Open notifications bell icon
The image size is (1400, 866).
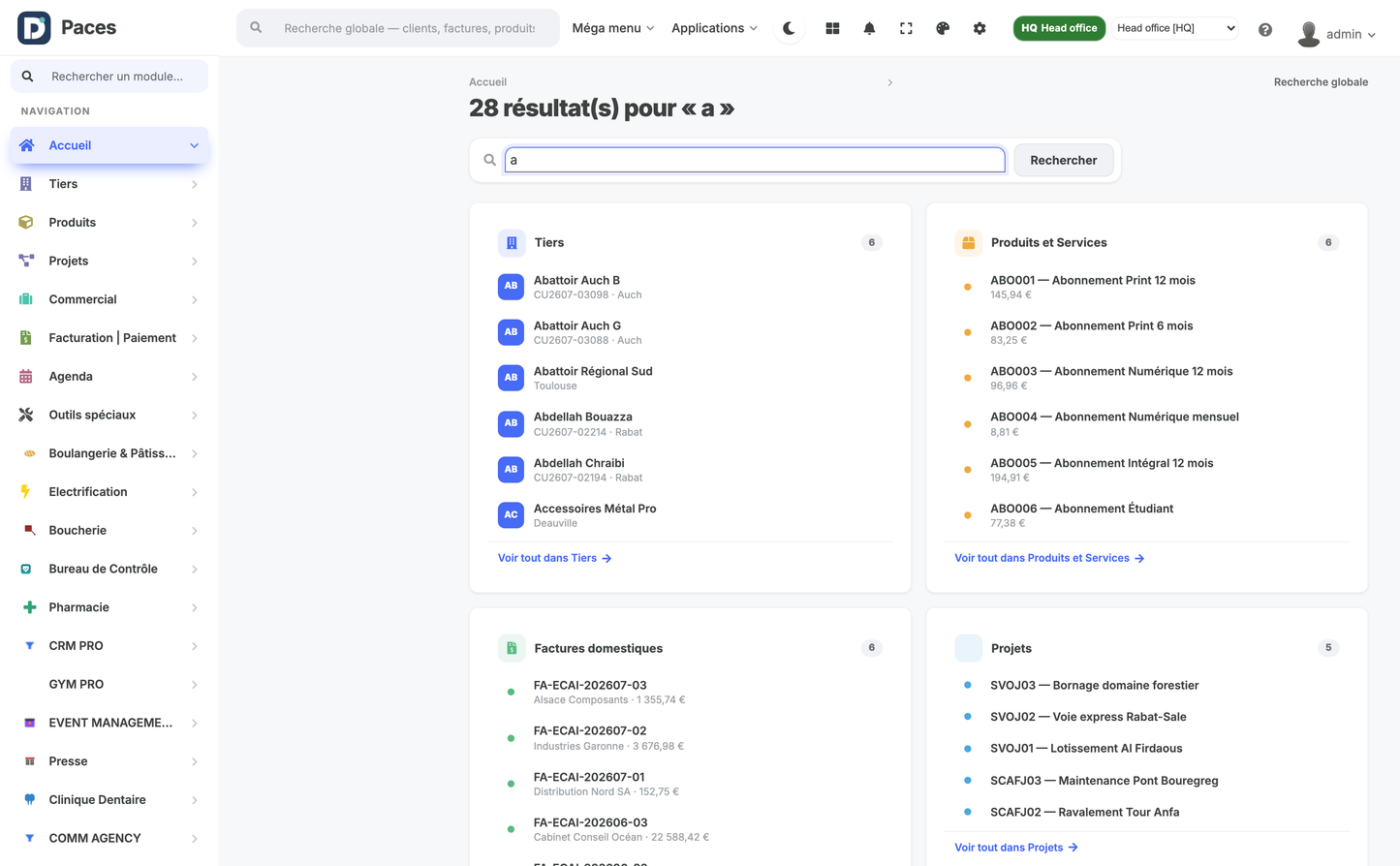(x=869, y=28)
